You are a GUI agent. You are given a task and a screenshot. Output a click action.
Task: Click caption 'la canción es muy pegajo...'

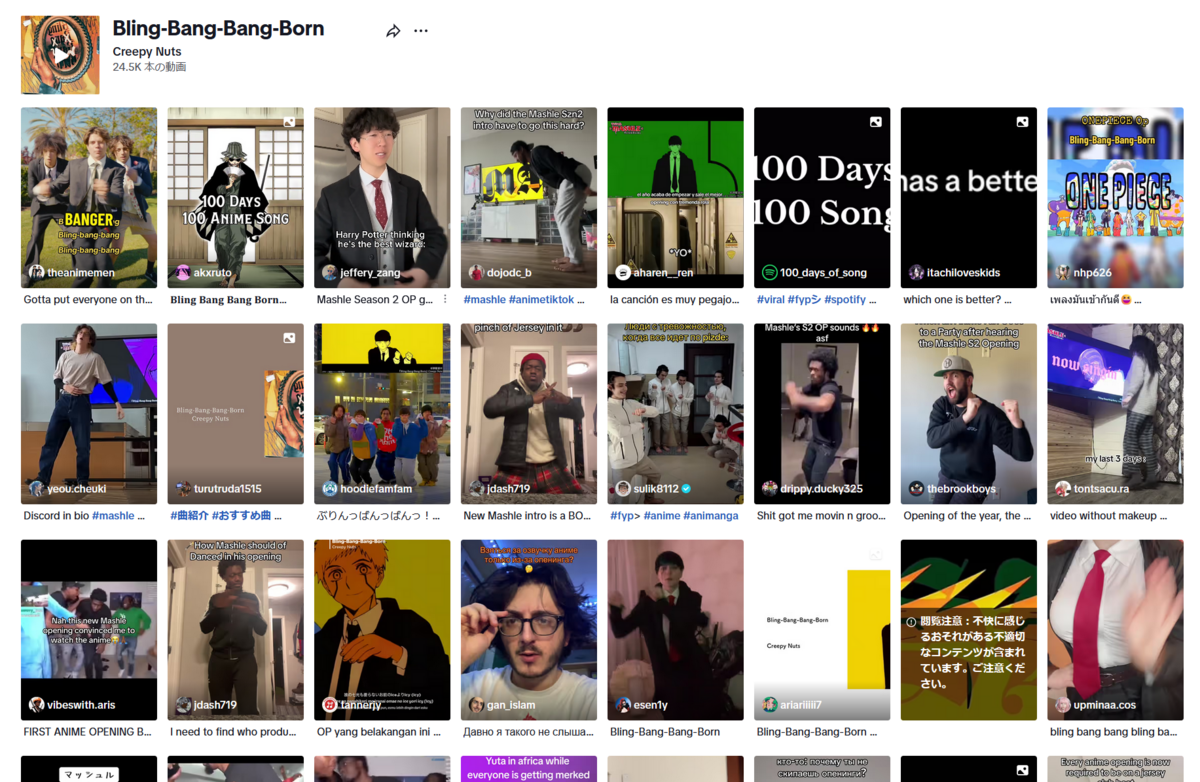click(x=675, y=299)
